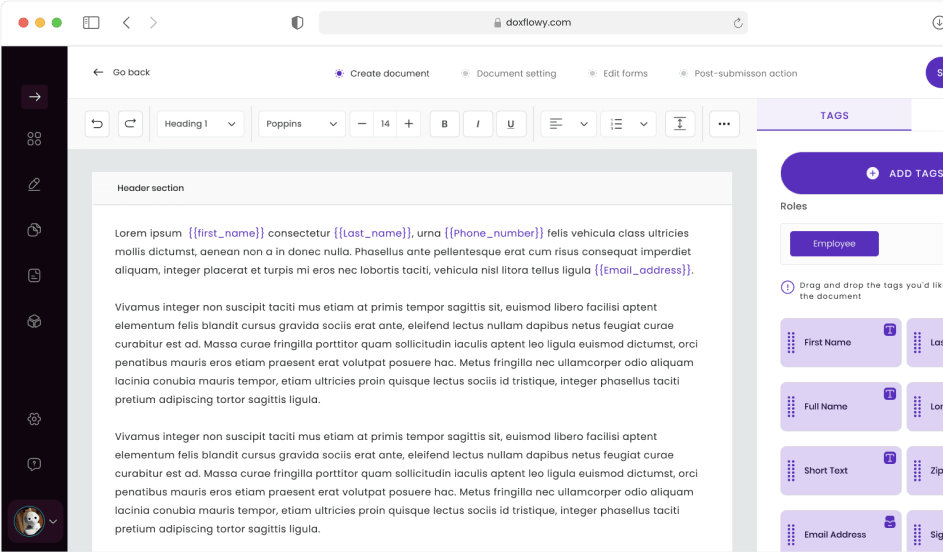This screenshot has width=943, height=552.
Task: Open the document file icon in sidebar
Action: [x=34, y=275]
